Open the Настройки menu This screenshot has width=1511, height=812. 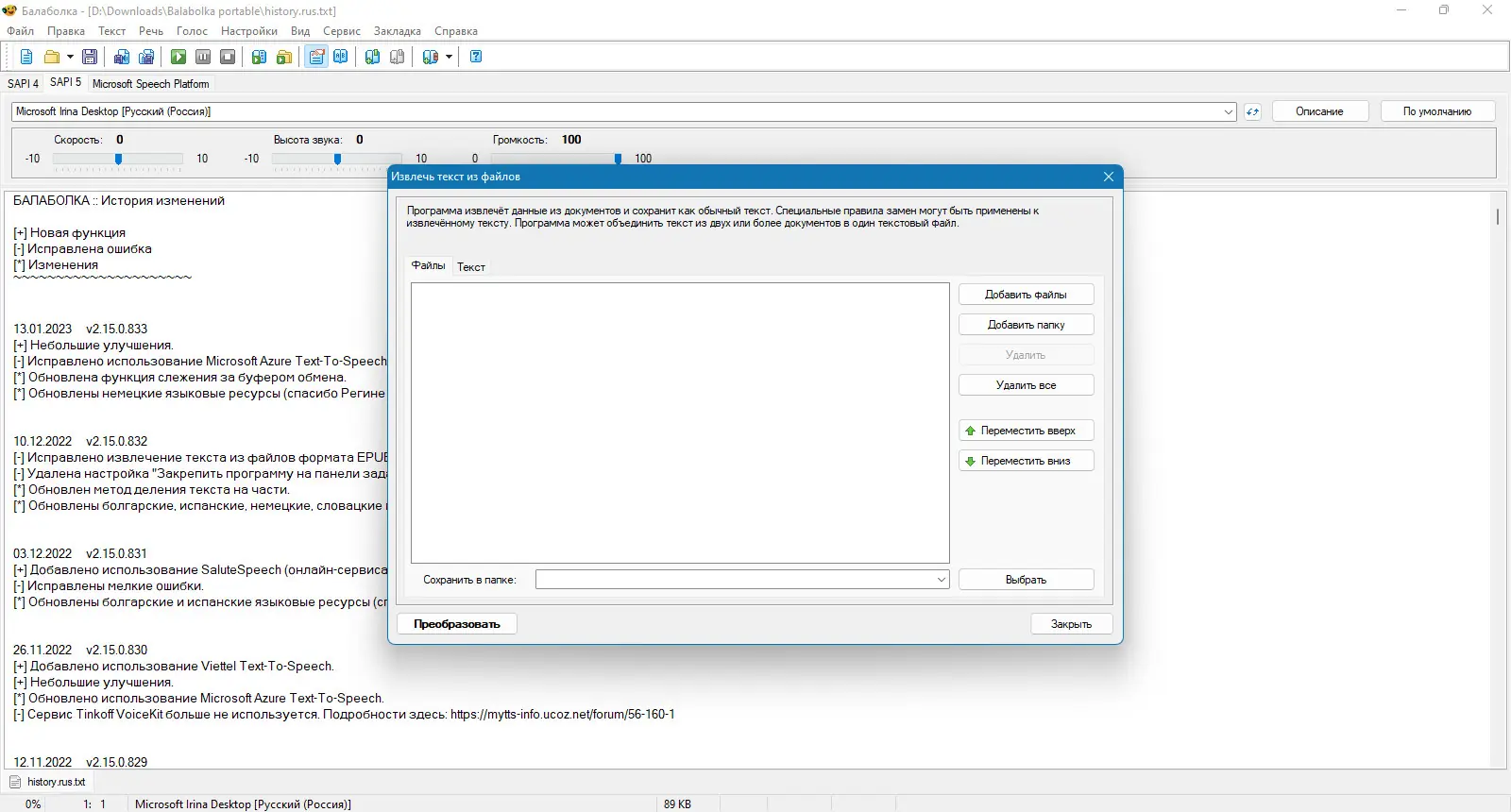point(249,31)
